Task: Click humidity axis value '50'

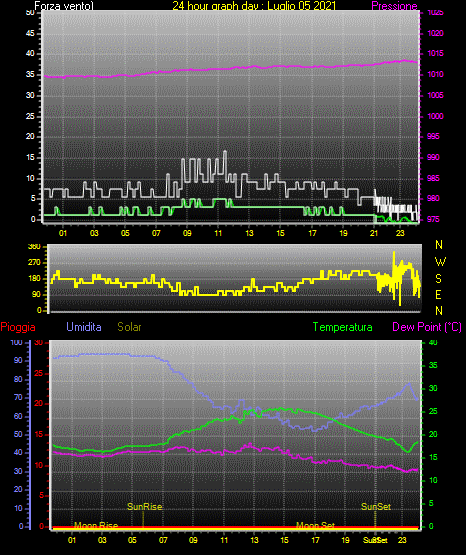Action: (18, 434)
